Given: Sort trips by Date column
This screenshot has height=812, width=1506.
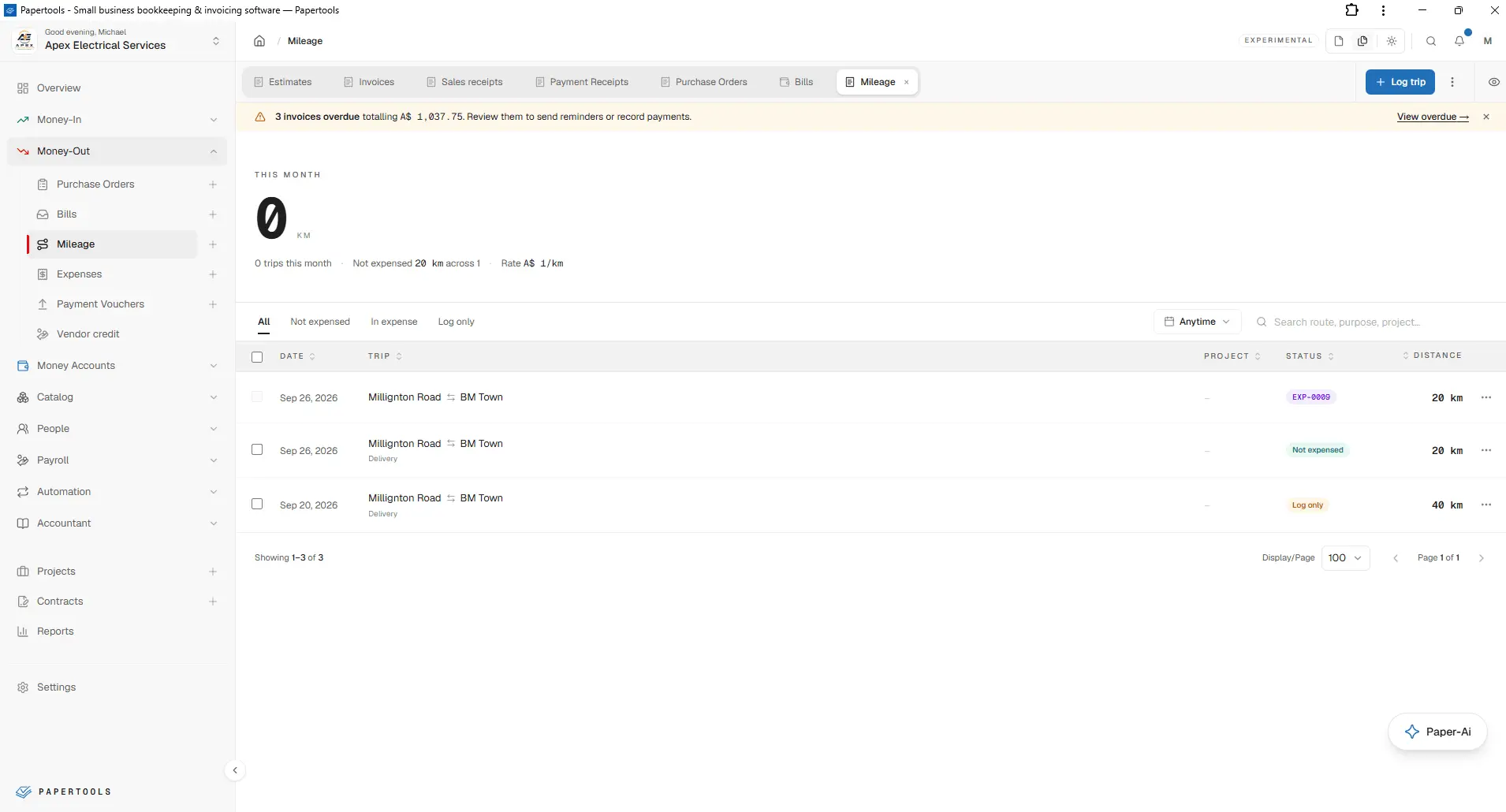Looking at the screenshot, I should (x=297, y=356).
